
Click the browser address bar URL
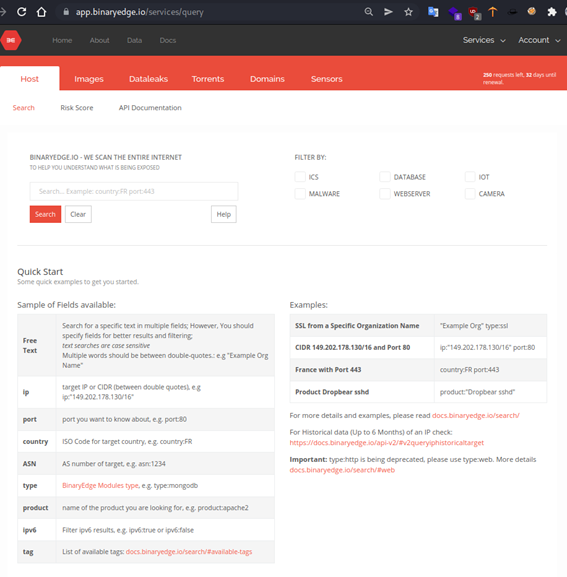[139, 12]
